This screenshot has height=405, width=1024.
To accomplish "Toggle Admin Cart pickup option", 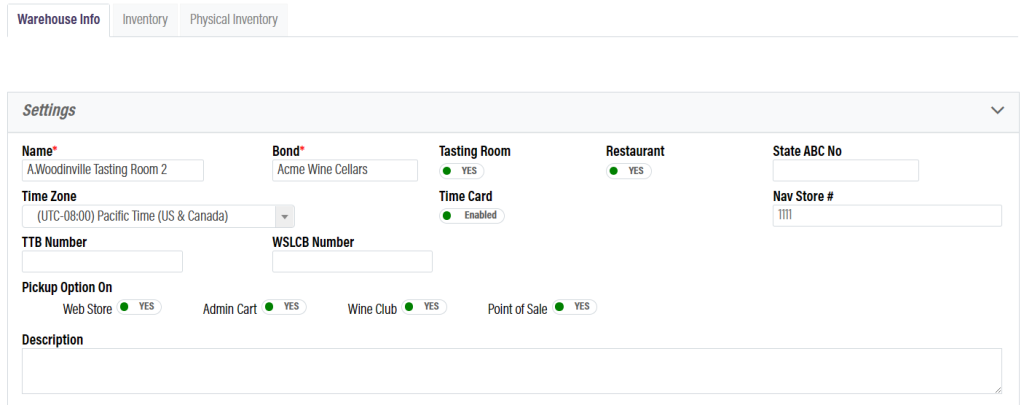I will point(284,307).
